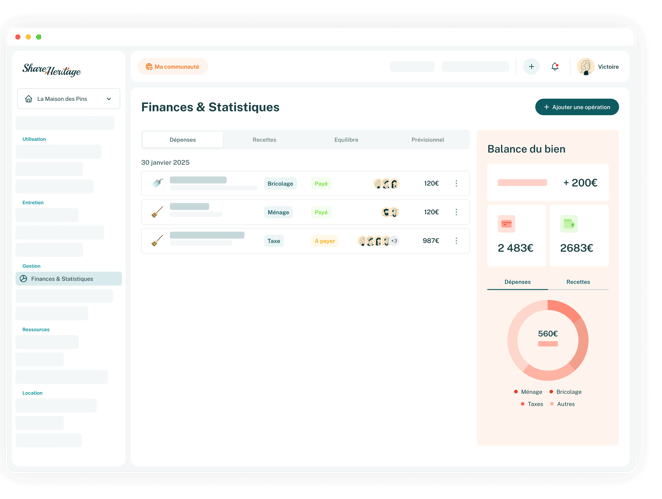Open the La Maison des Pins dropdown
Image resolution: width=662 pixels, height=499 pixels.
click(x=69, y=99)
